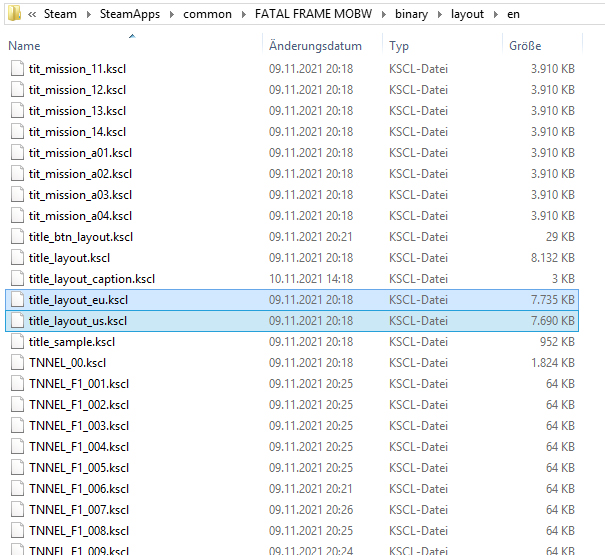Click file name title_layout_eu.kscl
The image size is (605, 555).
78,300
